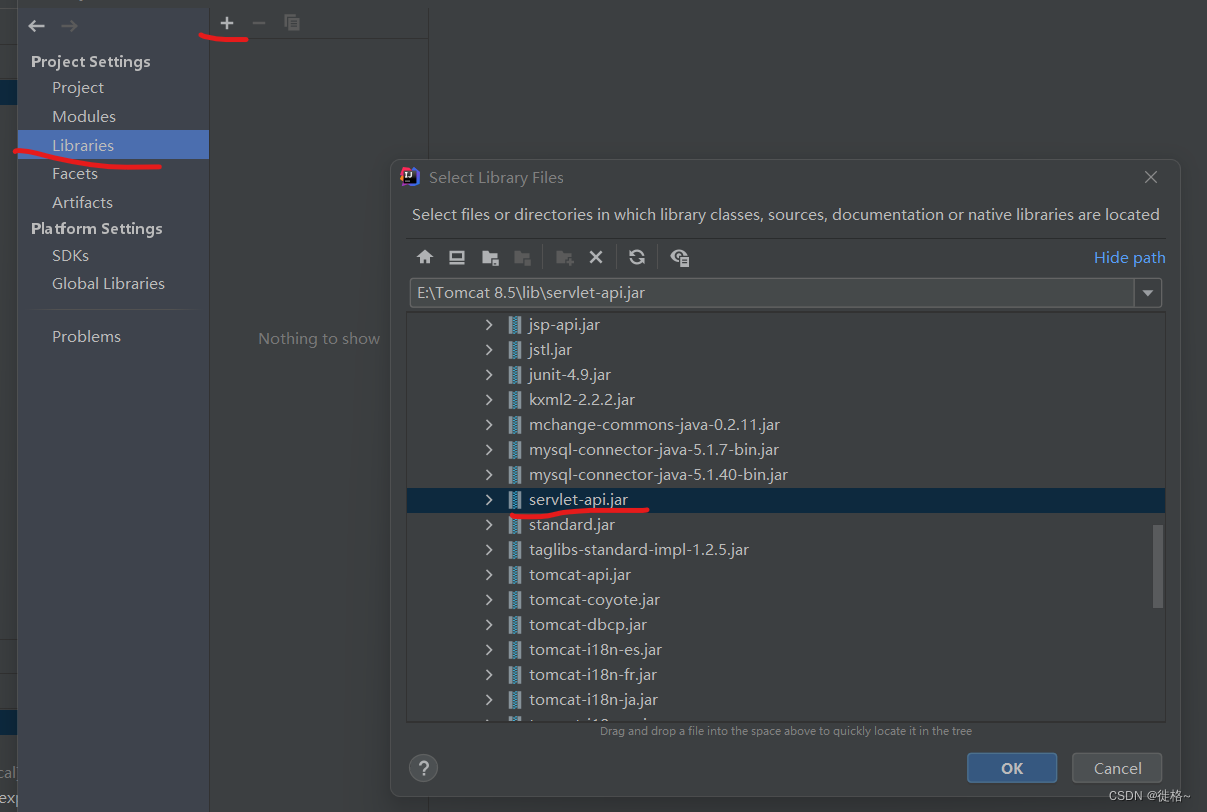The image size is (1207, 812).
Task: Expand standard.jar node
Action: (x=489, y=524)
